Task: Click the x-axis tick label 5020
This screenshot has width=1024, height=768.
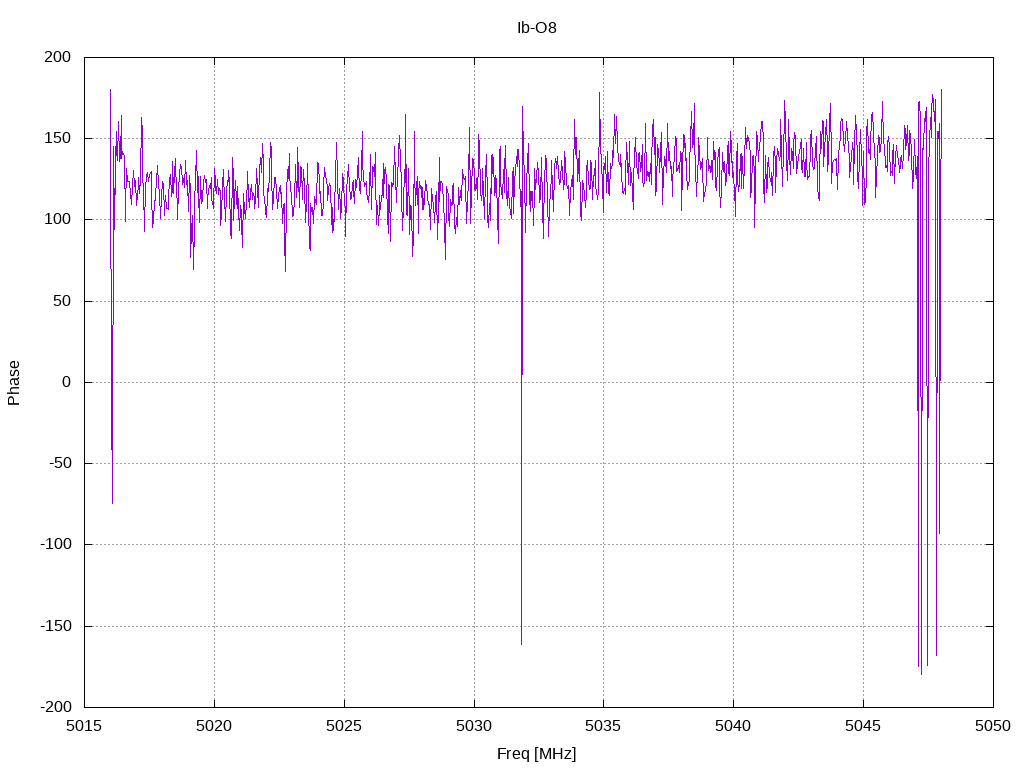Action: [x=214, y=726]
